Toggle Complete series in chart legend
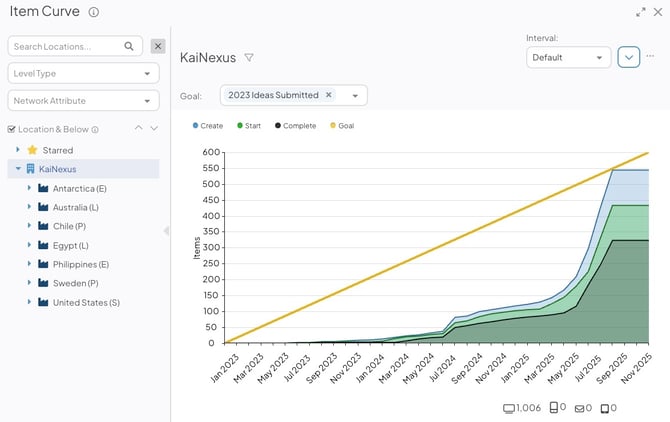670x422 pixels. point(295,126)
